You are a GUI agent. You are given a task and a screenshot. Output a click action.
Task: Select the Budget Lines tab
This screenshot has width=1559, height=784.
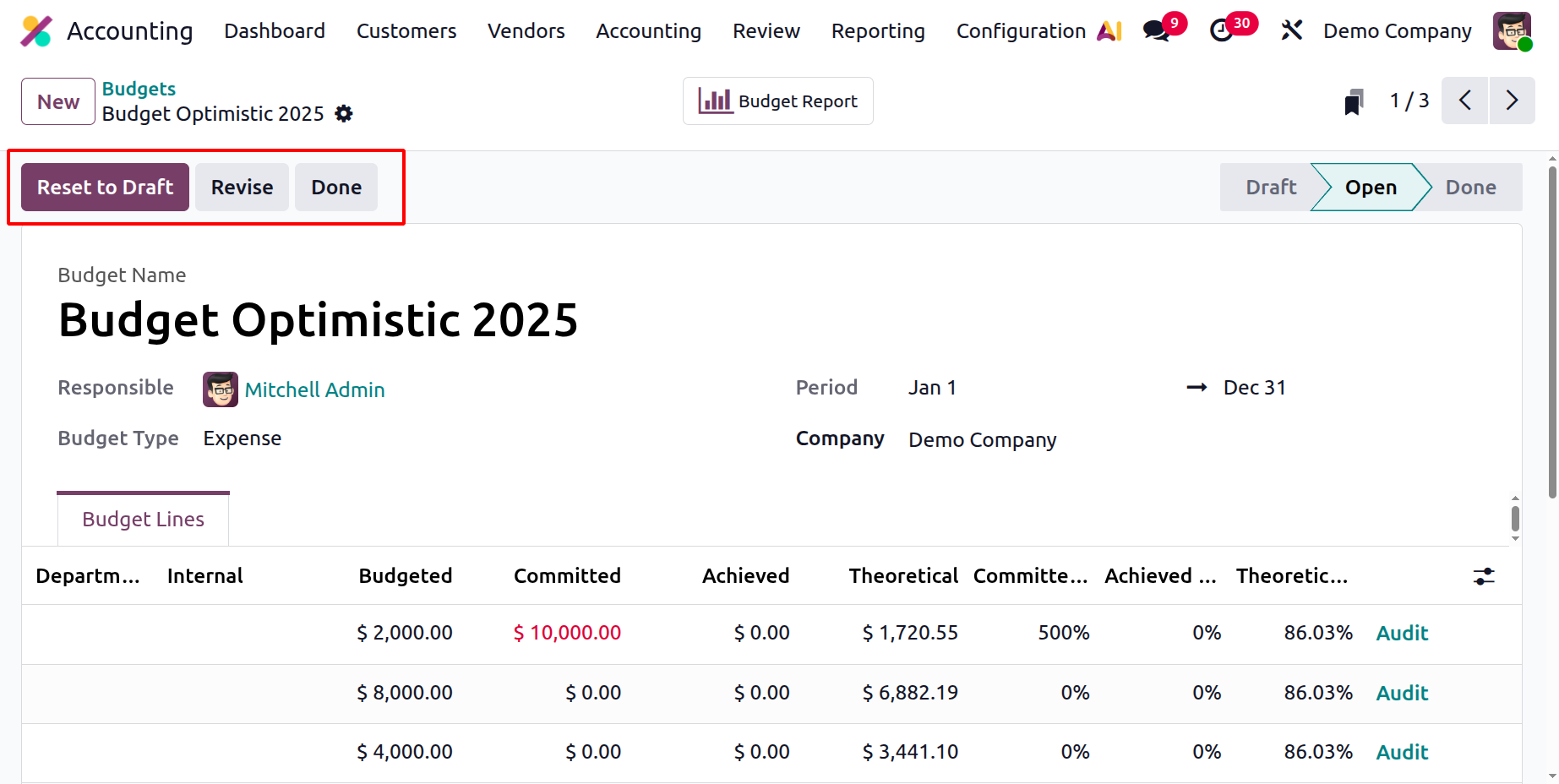coord(143,519)
